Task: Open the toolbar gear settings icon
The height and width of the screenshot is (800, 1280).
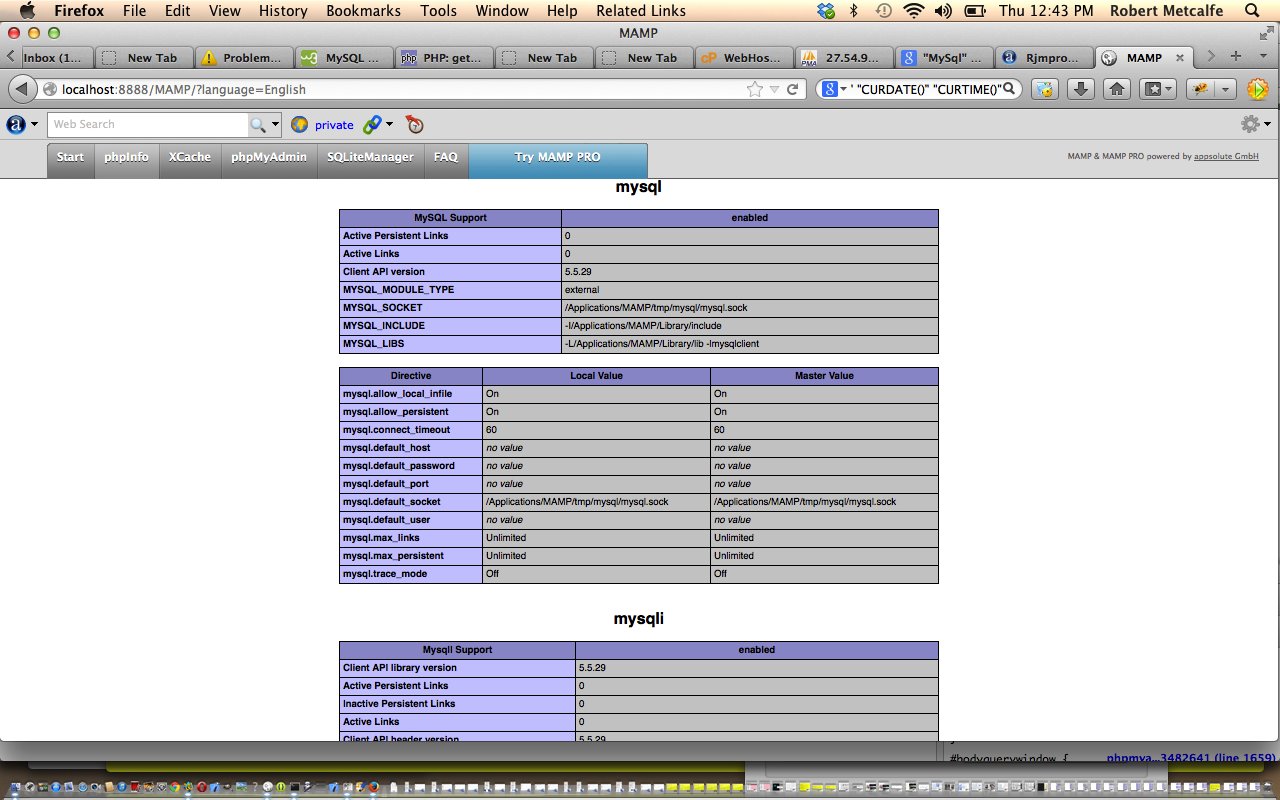Action: point(1250,124)
